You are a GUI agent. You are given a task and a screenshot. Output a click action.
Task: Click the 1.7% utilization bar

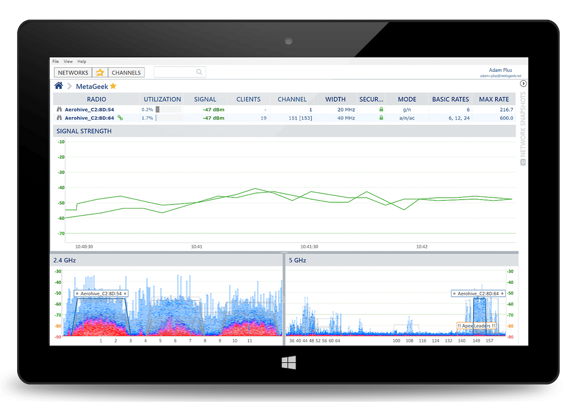point(168,118)
